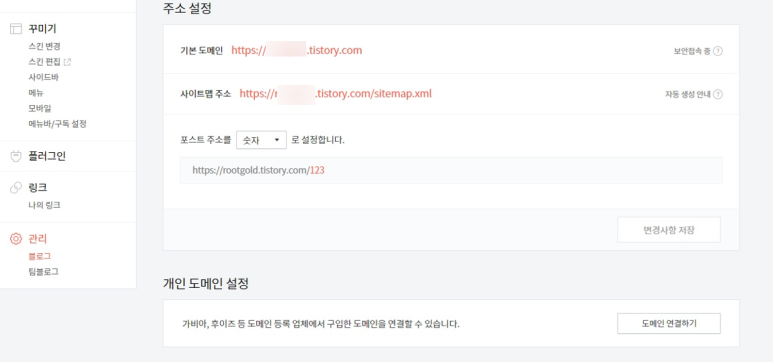Click the 관리 gear icon

point(16,239)
